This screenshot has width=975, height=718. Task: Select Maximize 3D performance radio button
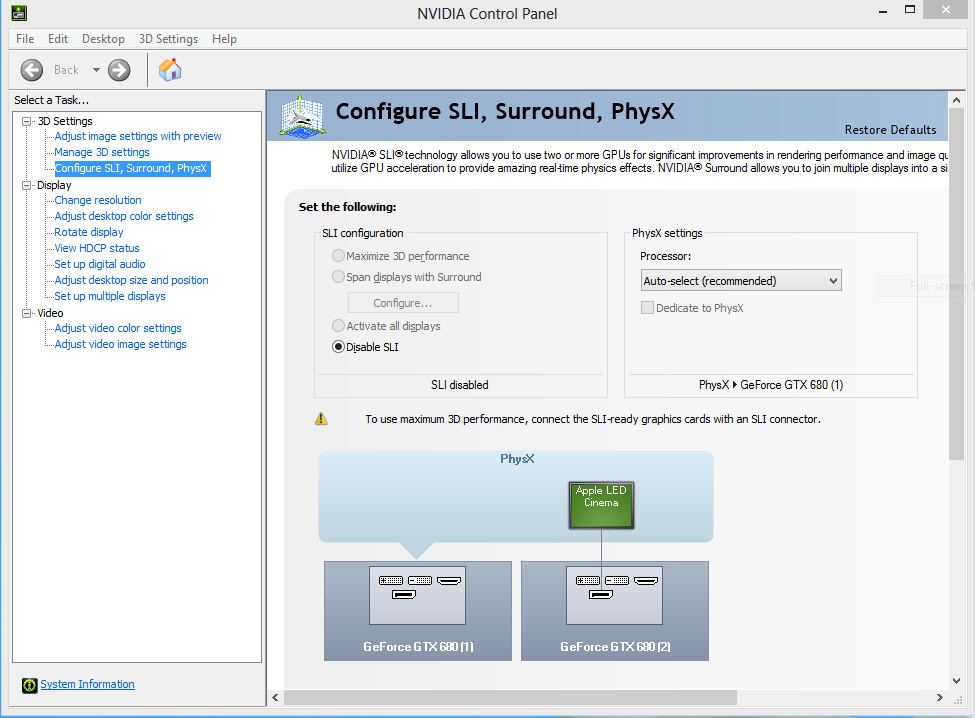tap(338, 255)
